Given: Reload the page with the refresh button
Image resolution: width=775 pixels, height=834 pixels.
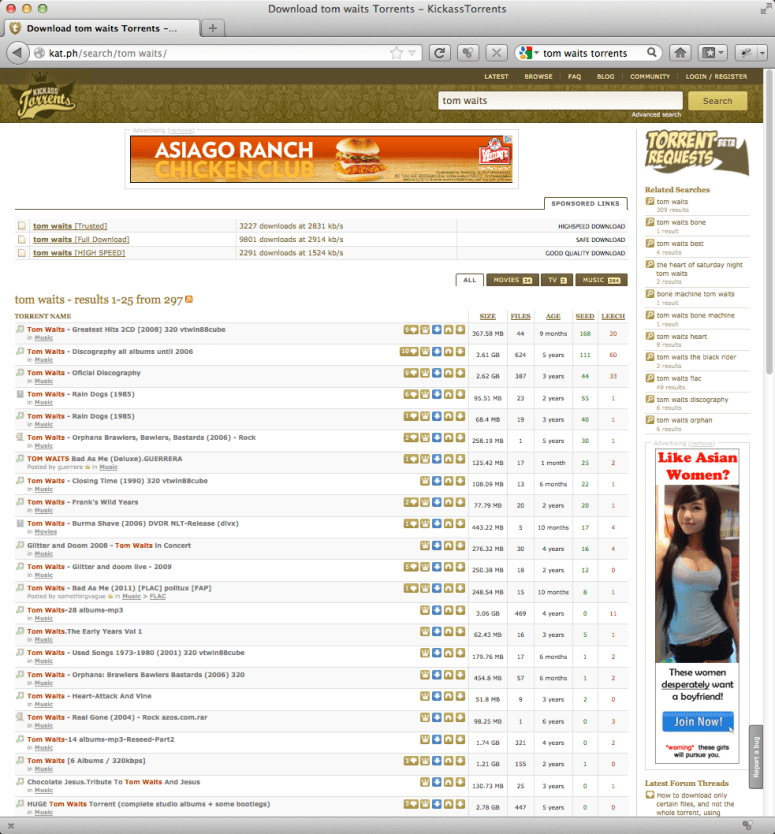Looking at the screenshot, I should click(x=439, y=53).
